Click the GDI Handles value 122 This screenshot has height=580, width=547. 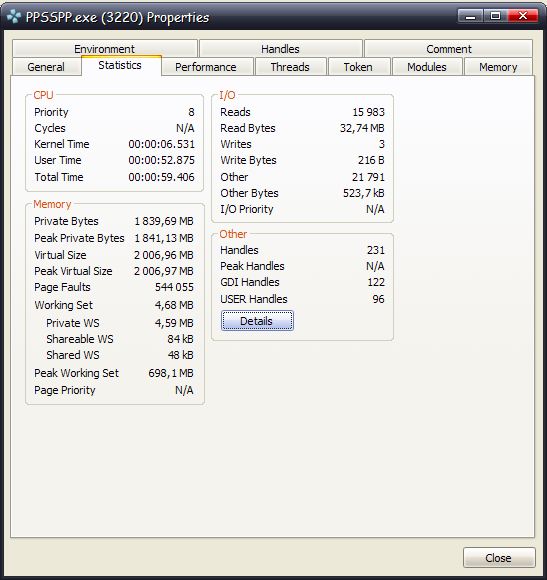[376, 282]
